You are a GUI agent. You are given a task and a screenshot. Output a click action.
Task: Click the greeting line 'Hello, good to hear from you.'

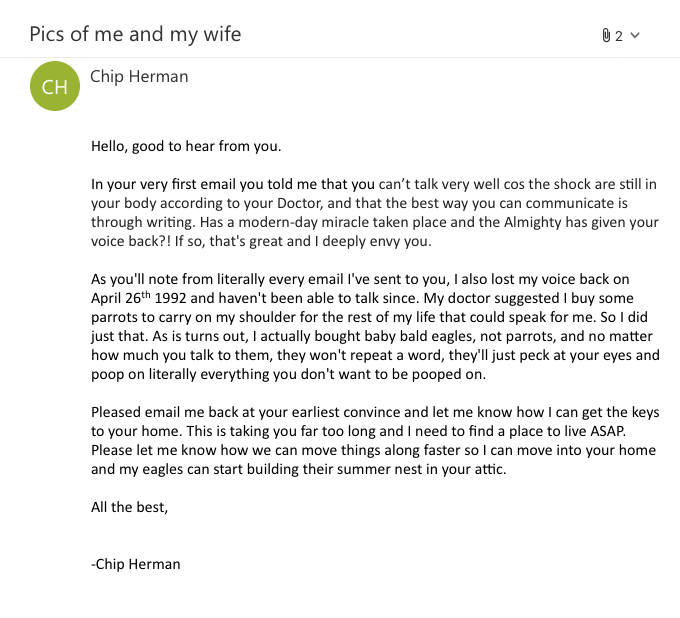point(187,146)
